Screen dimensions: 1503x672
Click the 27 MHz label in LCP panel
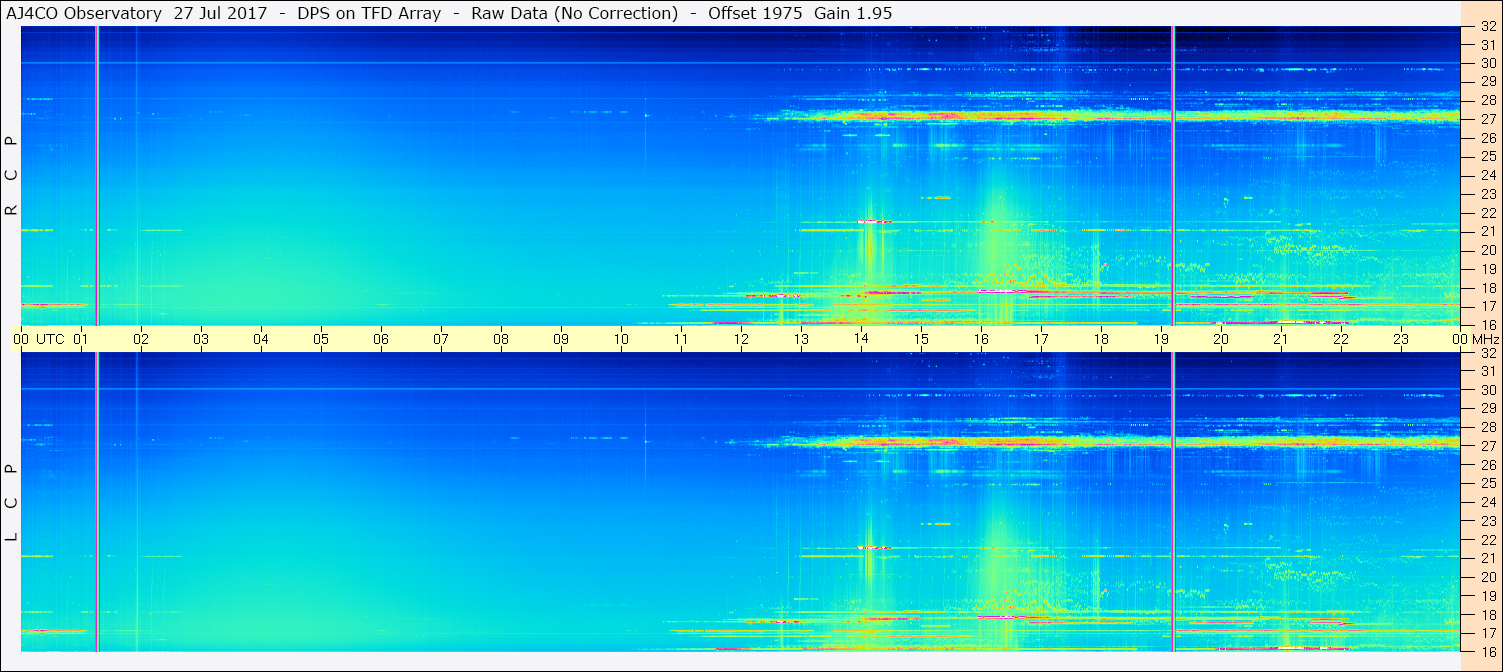coord(1488,446)
